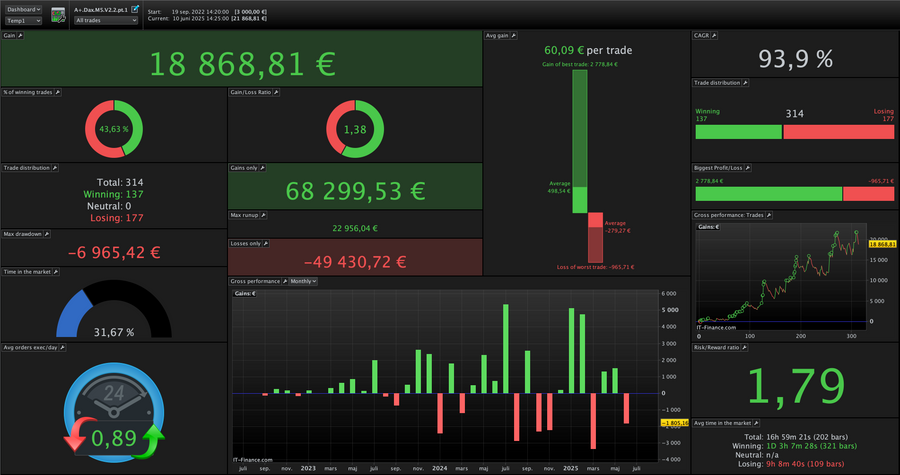The width and height of the screenshot is (900, 475).
Task: Click the 'Losing: 177' red line
Action: (117, 218)
